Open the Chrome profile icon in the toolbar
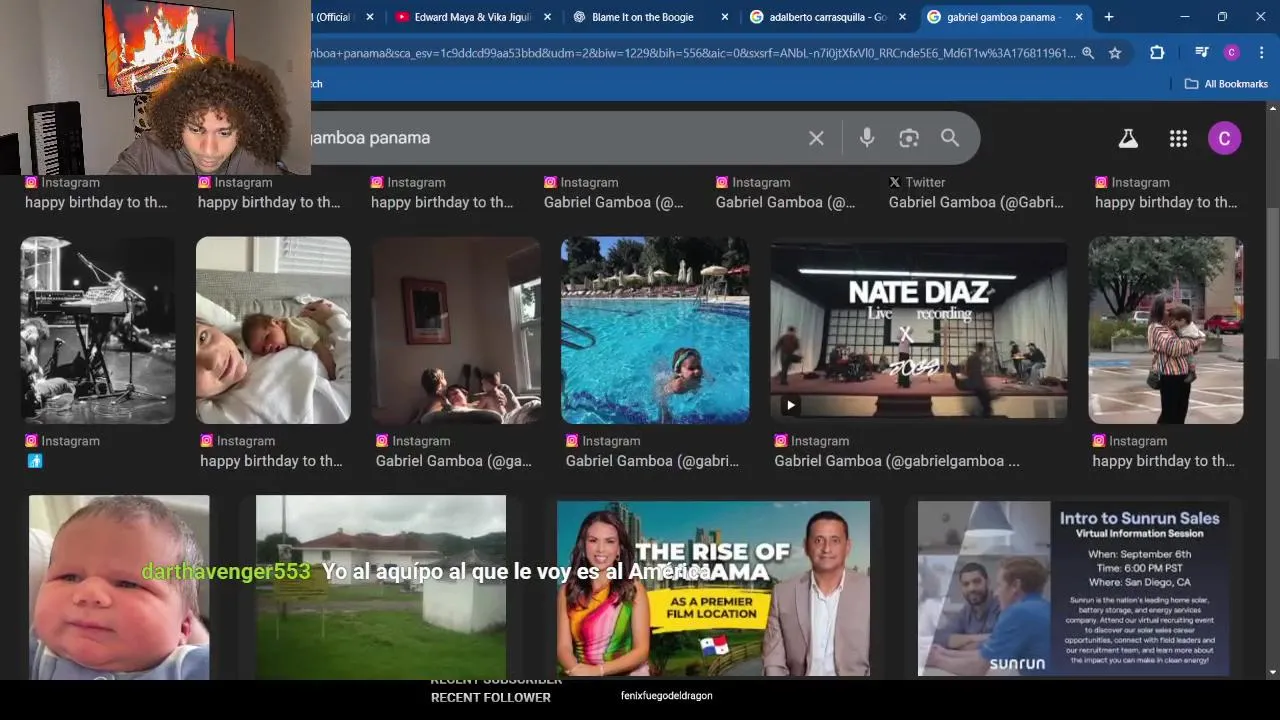 coord(1231,53)
